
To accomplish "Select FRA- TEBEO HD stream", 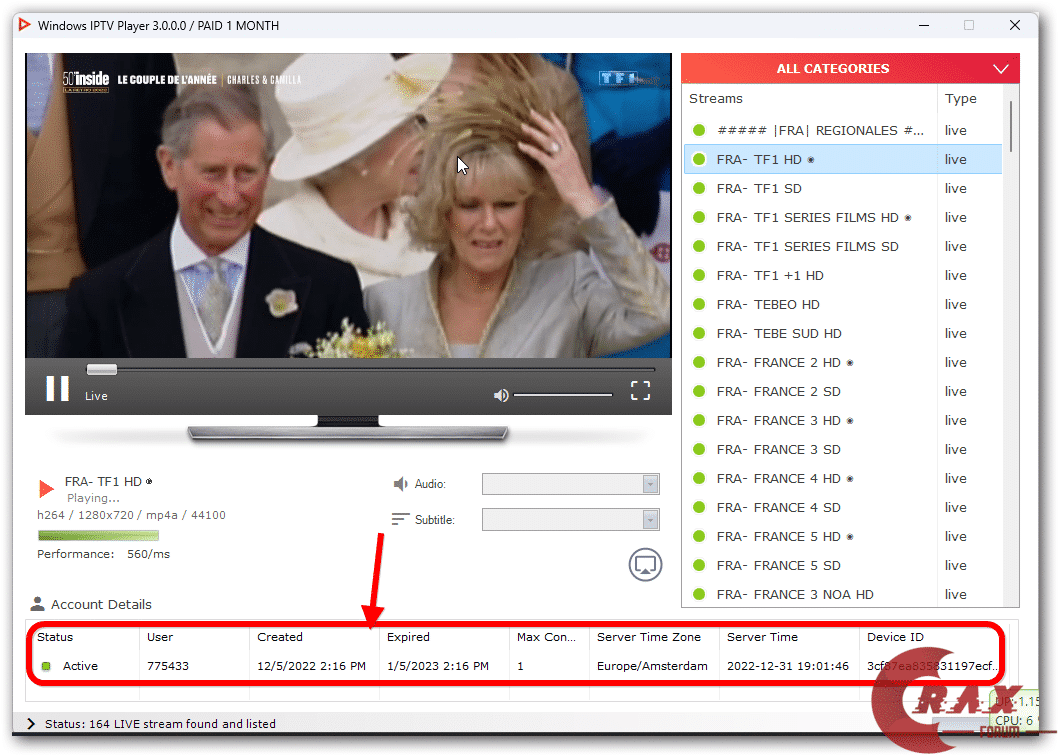I will point(842,305).
